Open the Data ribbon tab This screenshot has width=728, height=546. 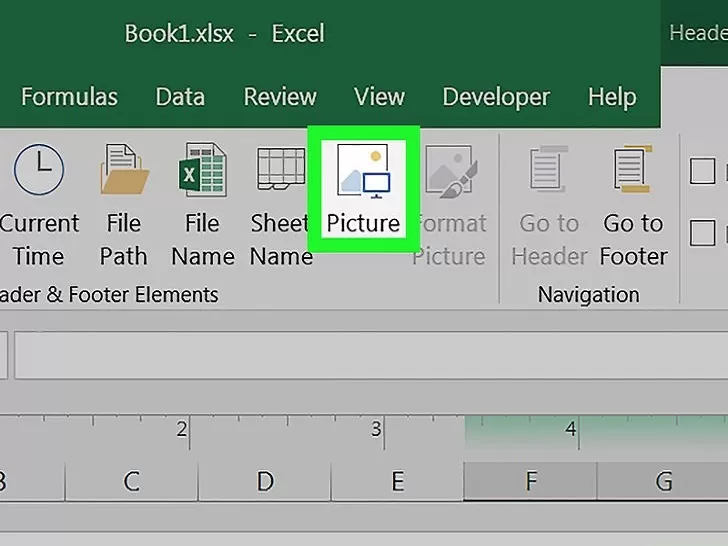(180, 97)
